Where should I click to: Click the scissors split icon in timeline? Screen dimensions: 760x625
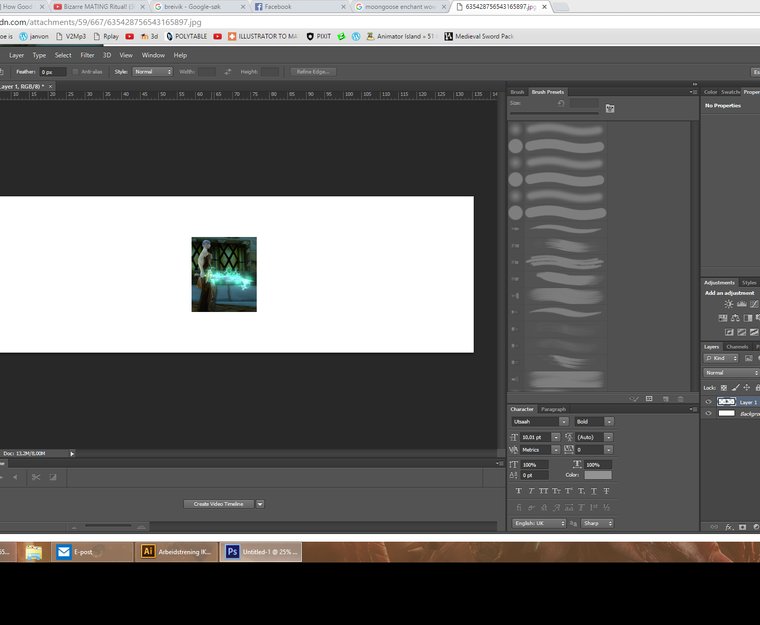(35, 477)
